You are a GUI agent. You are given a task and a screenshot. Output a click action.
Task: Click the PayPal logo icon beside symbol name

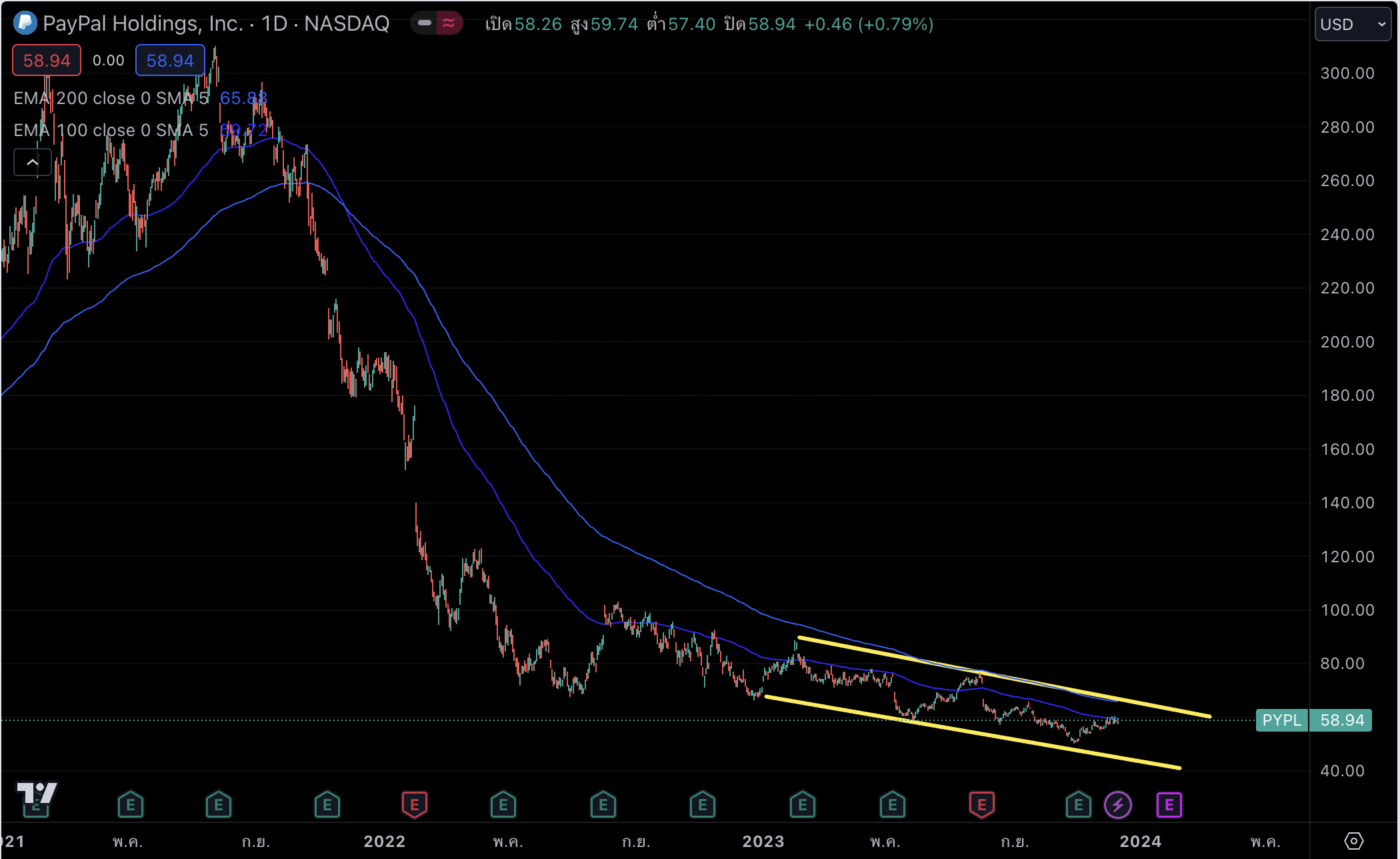pos(25,23)
